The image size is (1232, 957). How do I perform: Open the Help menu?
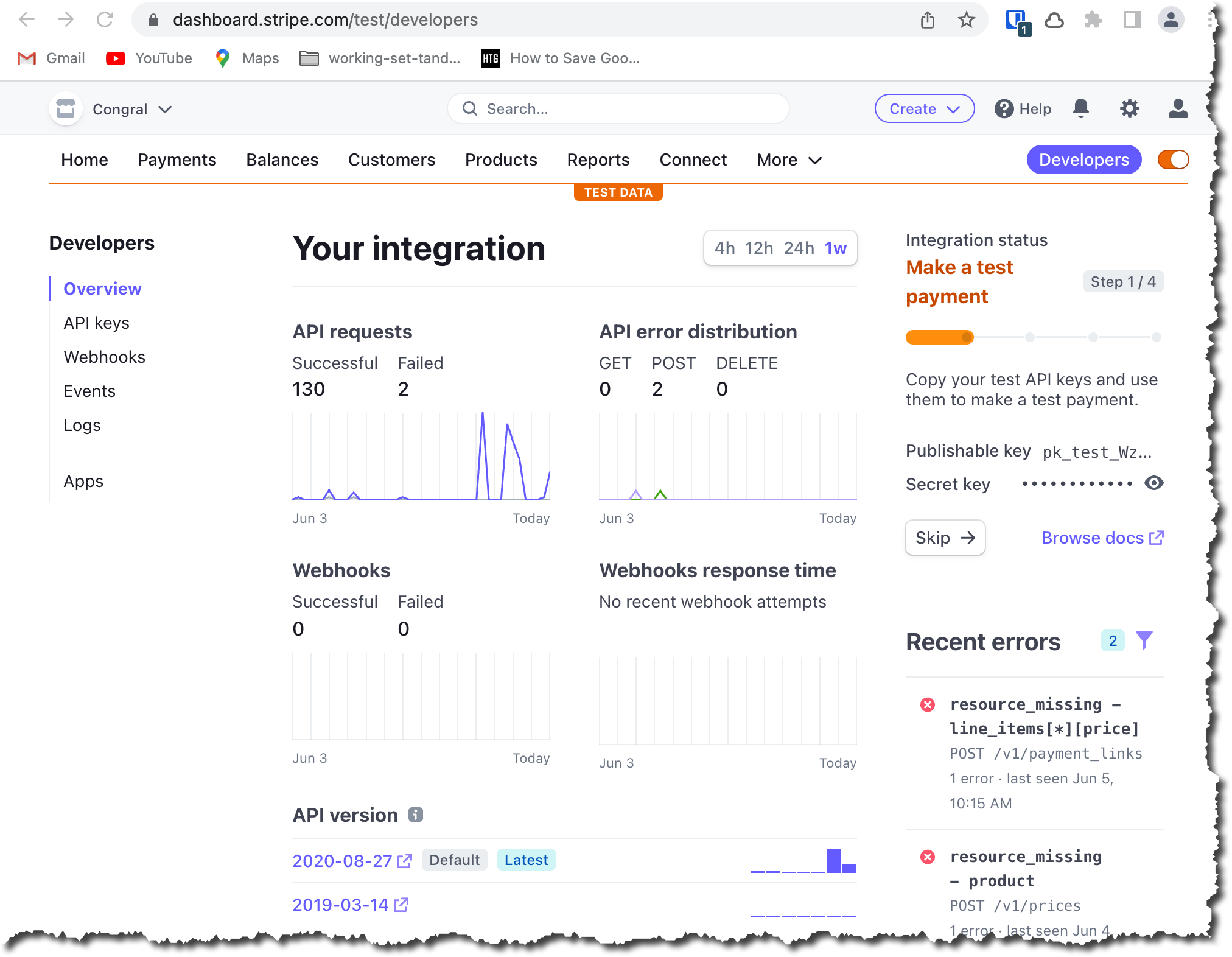tap(1023, 109)
